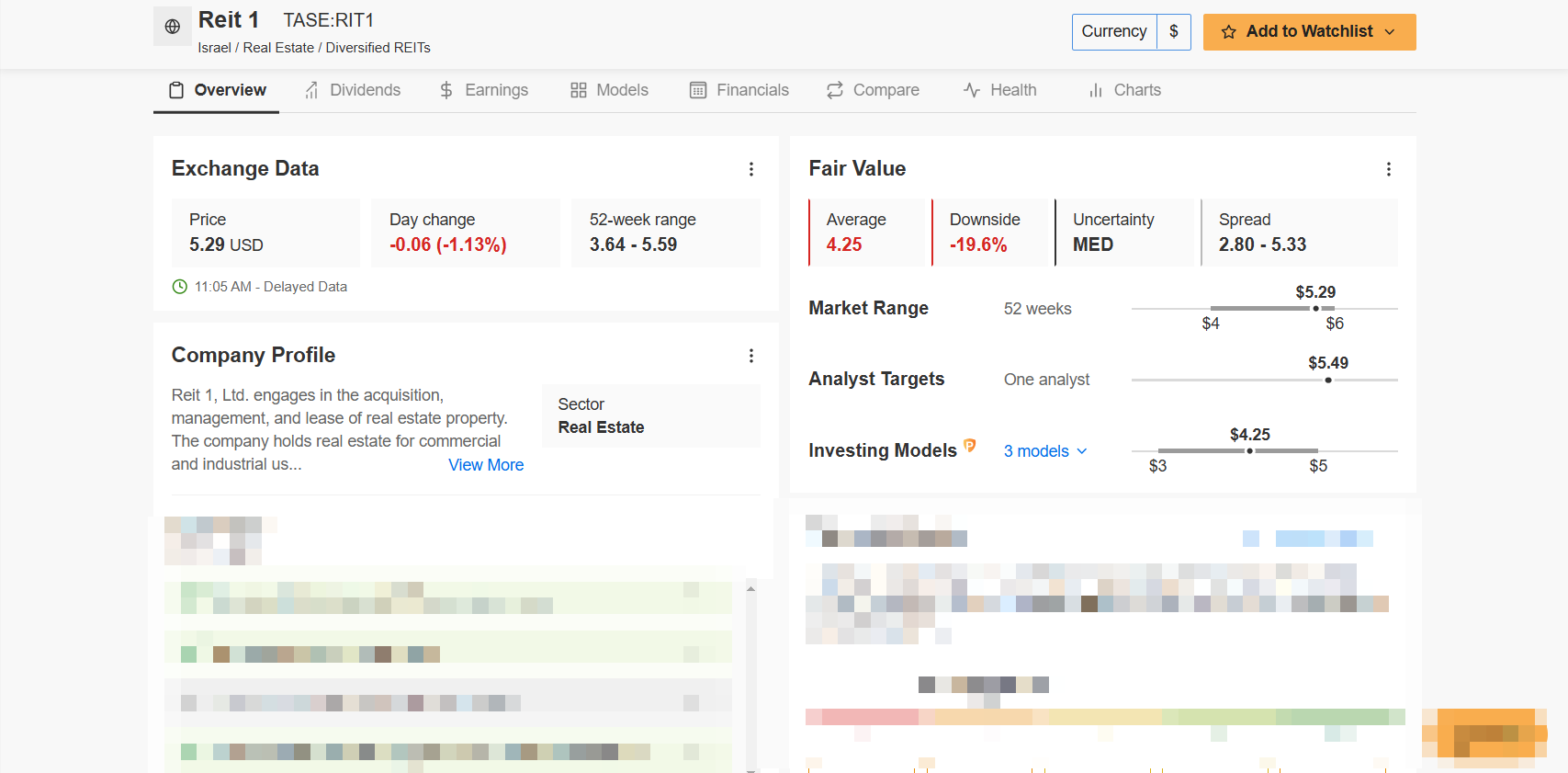Click the 52-week range 3.64 - 5.59 card

[x=666, y=233]
